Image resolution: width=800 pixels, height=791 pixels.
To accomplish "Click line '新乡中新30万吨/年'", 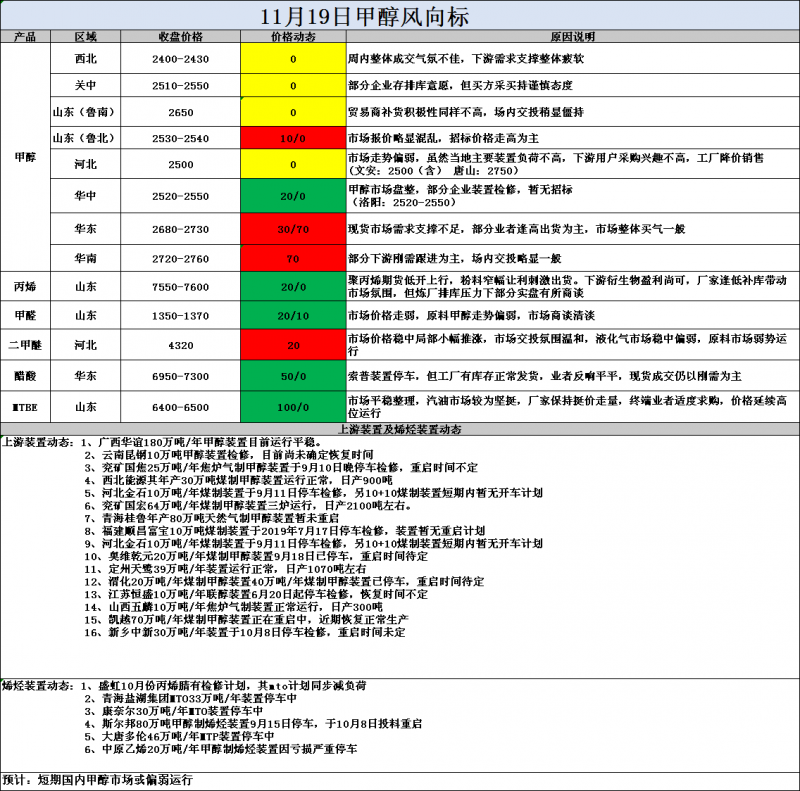I will point(245,632).
